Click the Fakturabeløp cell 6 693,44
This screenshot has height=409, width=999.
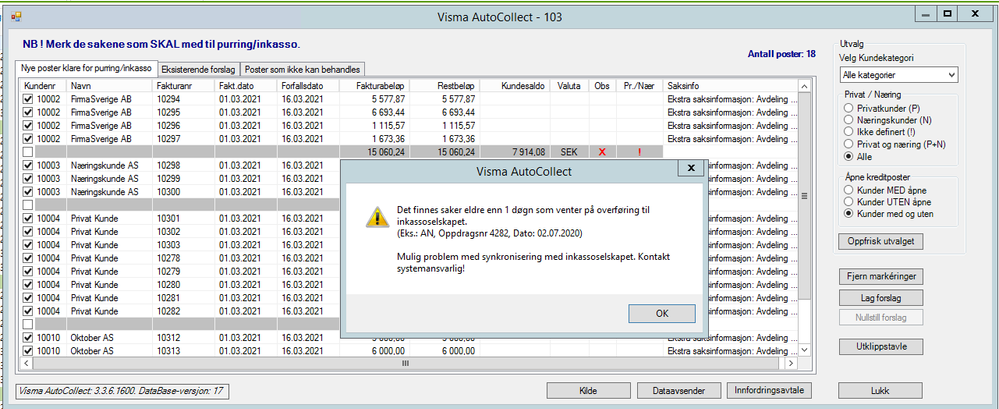click(374, 112)
